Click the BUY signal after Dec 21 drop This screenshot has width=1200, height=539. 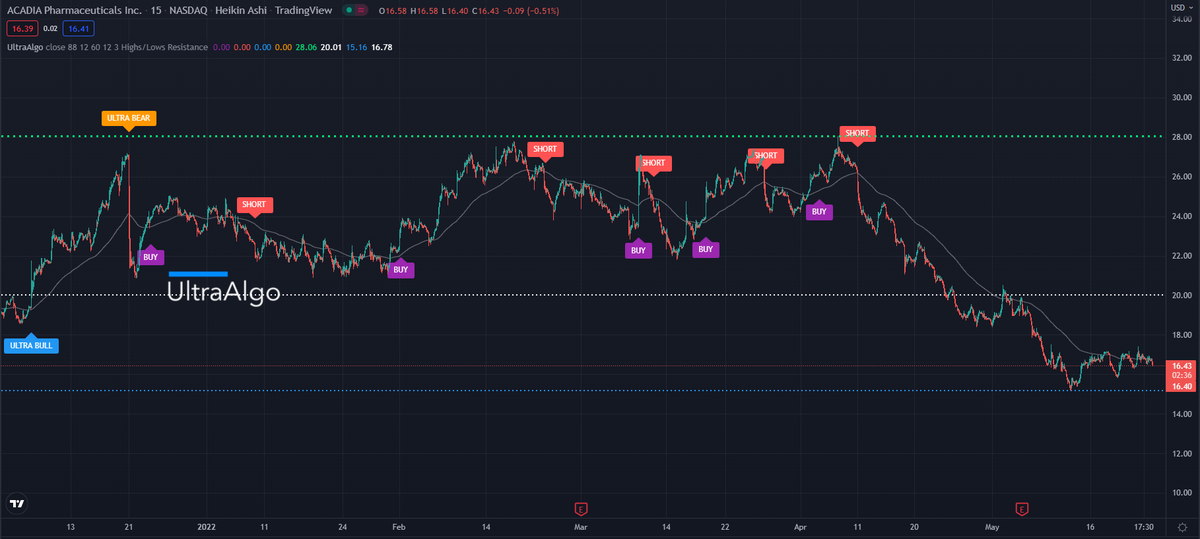tap(150, 256)
